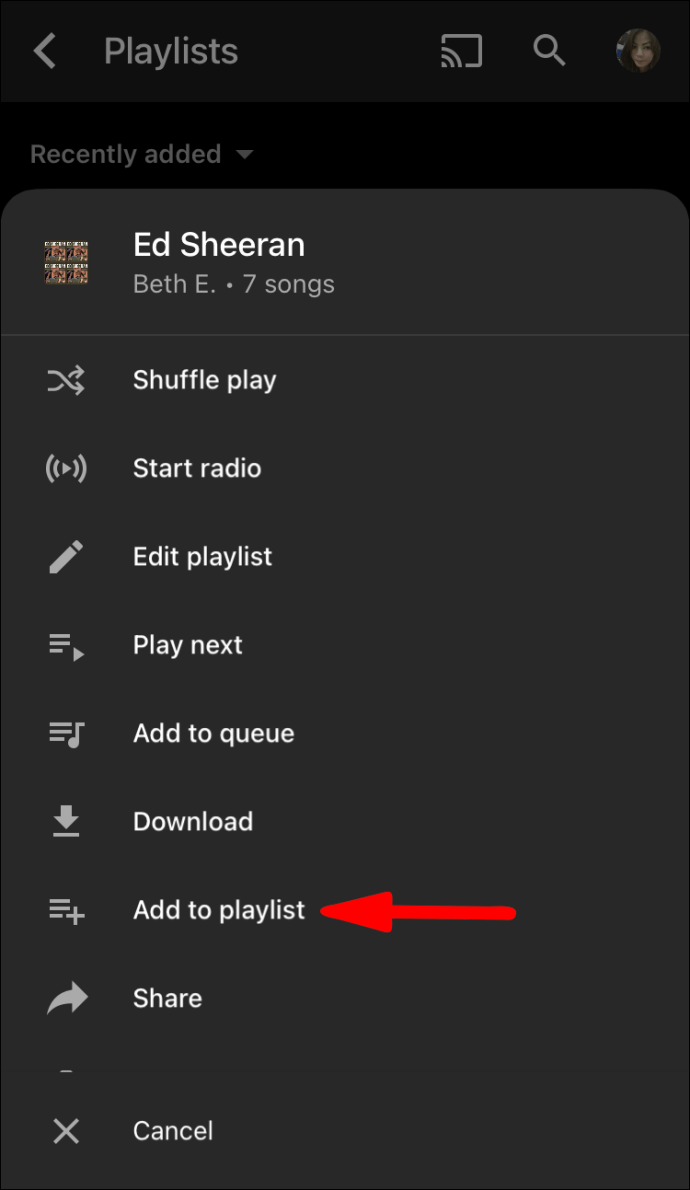Expand the Recently added sort dropdown
This screenshot has height=1190, width=690.
click(141, 154)
